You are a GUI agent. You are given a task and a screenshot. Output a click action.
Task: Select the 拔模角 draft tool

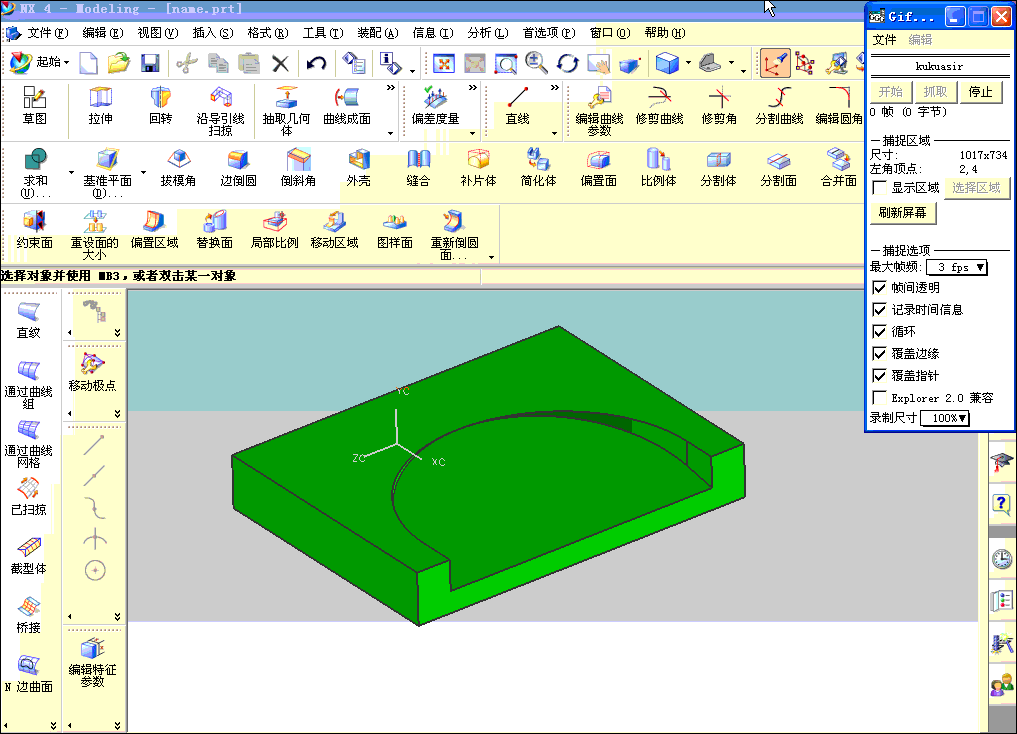coord(178,167)
